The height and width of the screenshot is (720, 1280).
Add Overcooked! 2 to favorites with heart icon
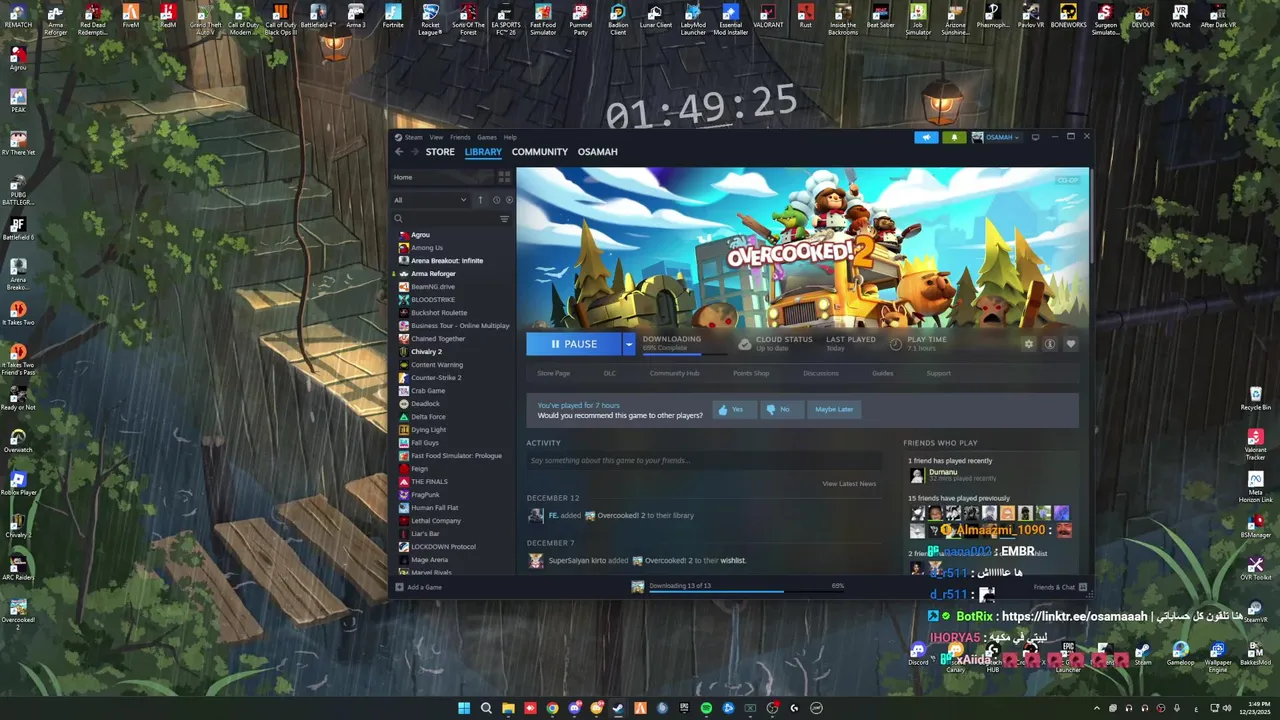[1070, 344]
